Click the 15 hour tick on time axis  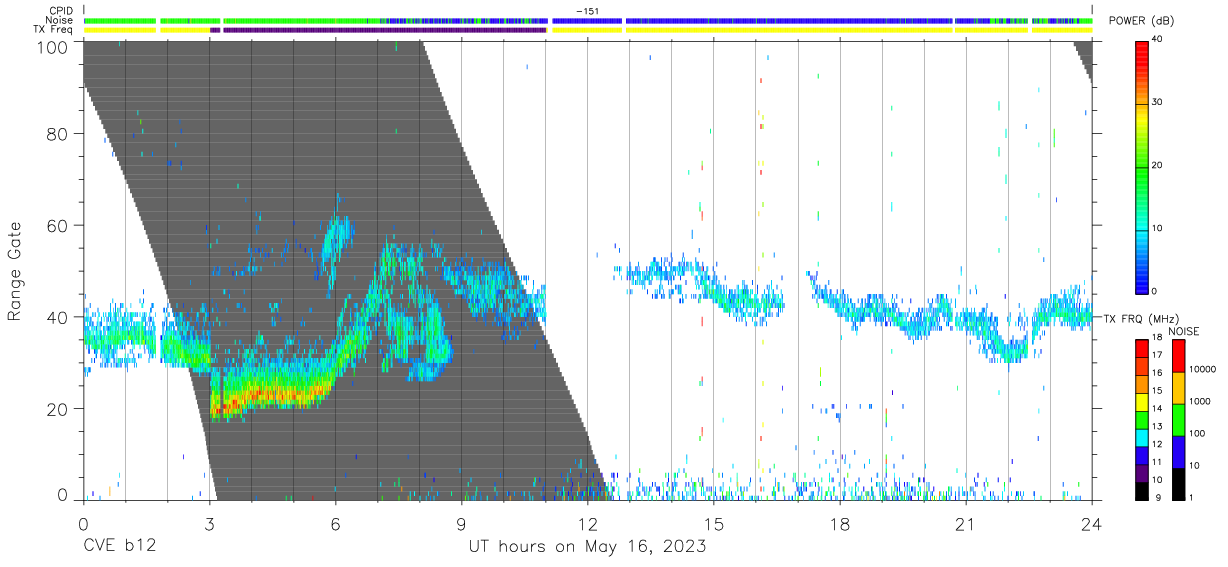coord(714,524)
